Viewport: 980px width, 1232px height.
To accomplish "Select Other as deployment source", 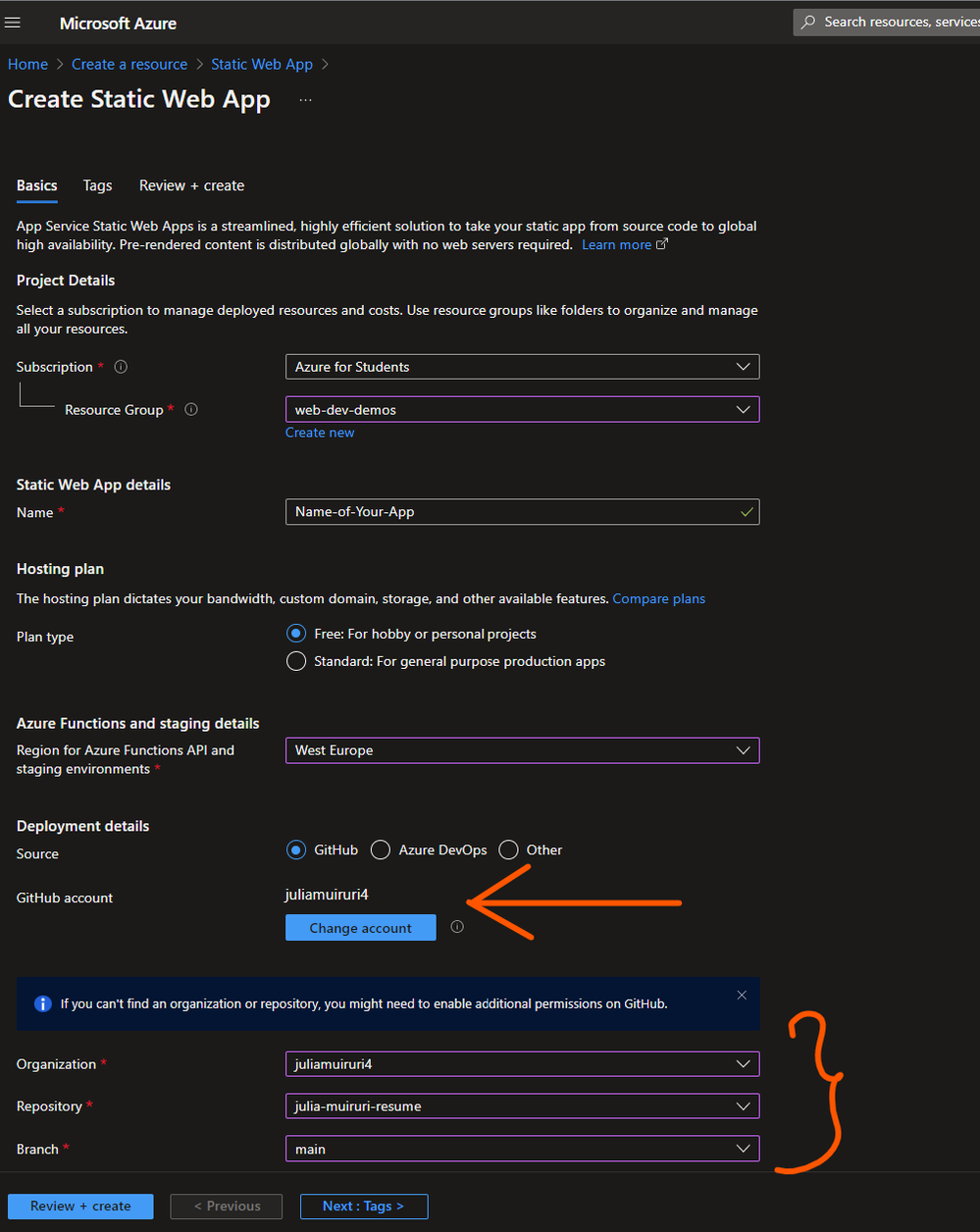I will click(x=508, y=849).
